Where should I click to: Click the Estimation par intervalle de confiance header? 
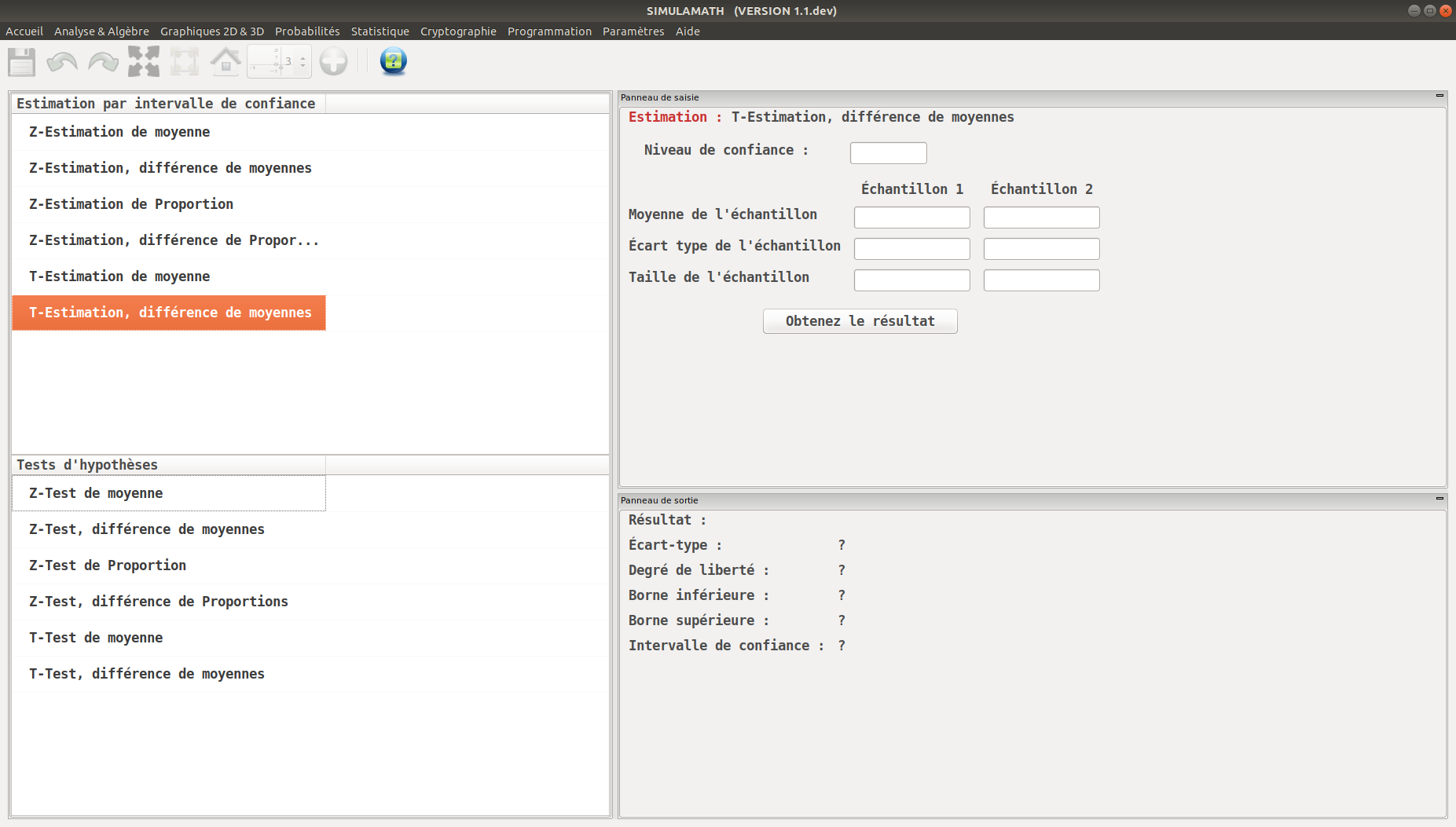[x=168, y=104]
